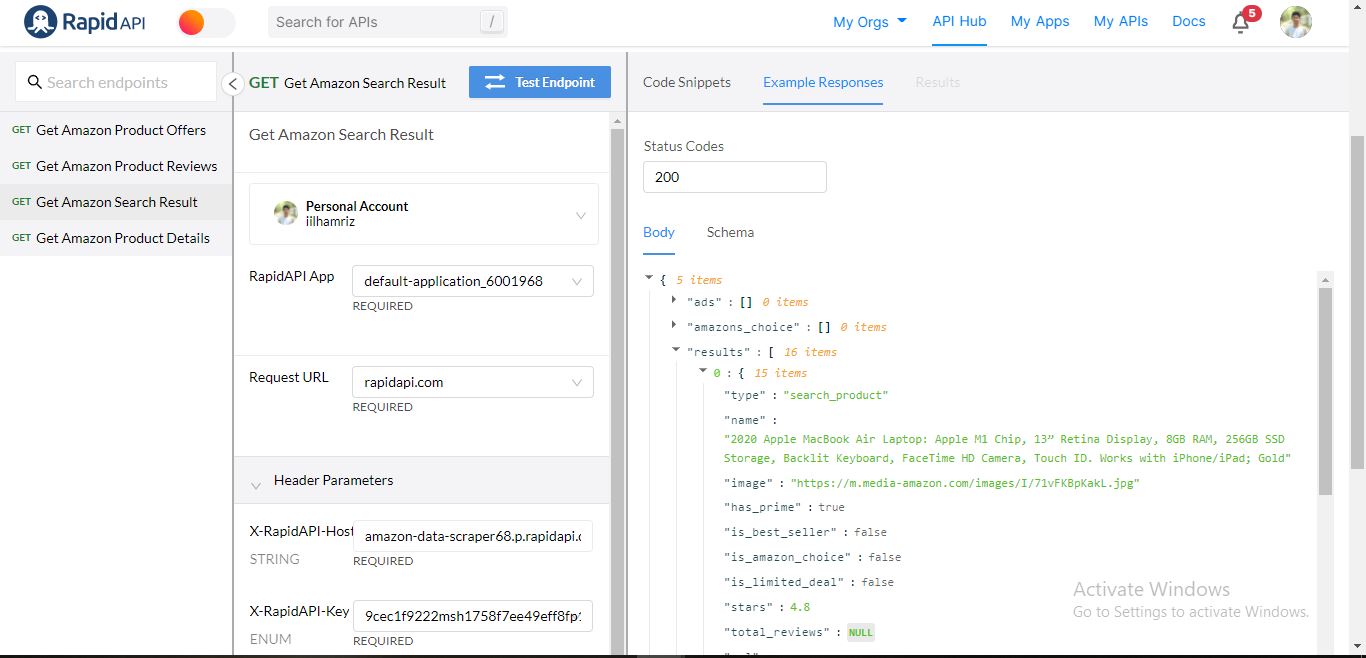Expand the "ads" JSON node
Viewport: 1366px width, 658px height.
coord(675,301)
